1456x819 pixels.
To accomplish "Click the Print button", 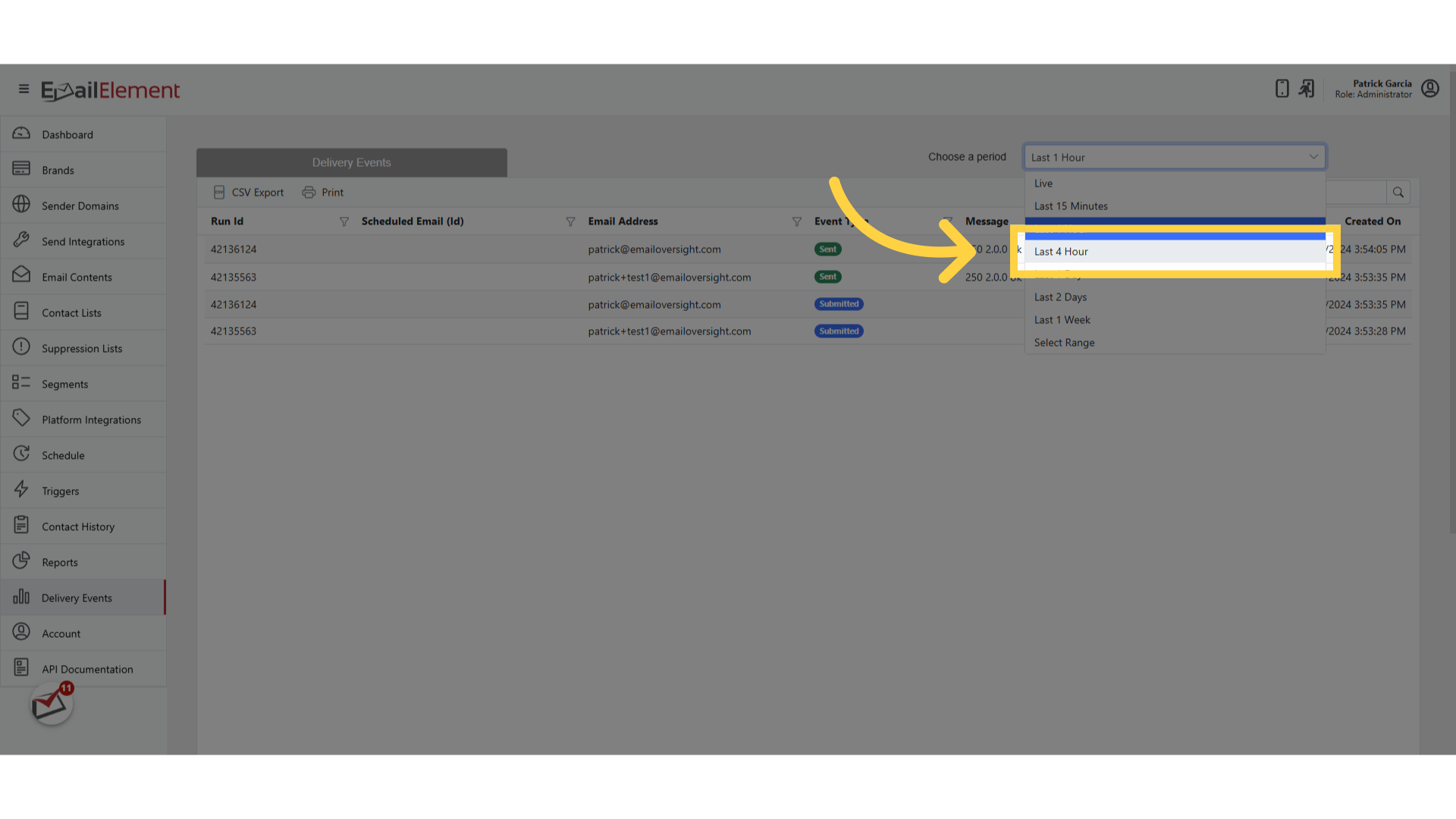I will click(x=322, y=193).
